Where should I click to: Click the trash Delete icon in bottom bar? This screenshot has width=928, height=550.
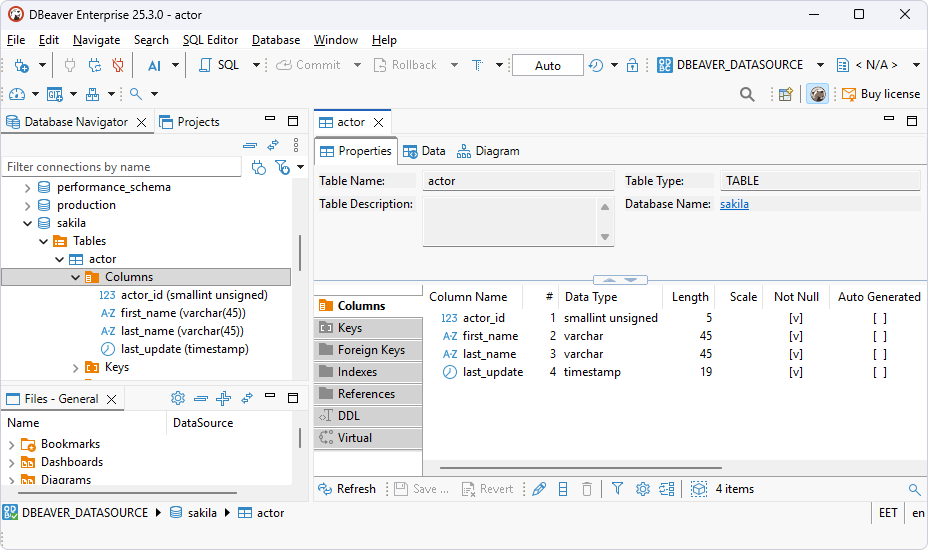[587, 489]
